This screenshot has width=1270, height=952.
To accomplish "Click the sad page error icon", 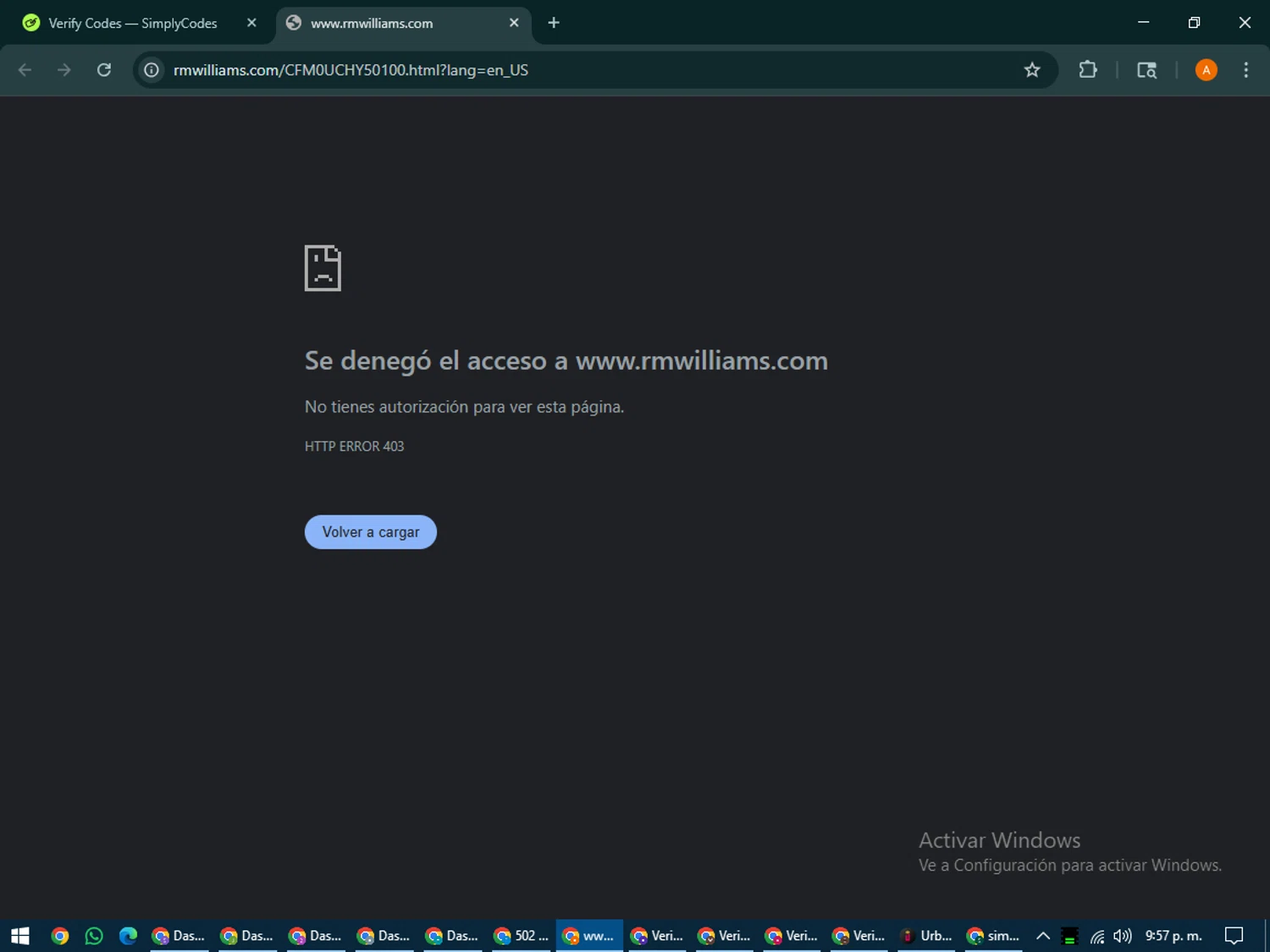I will (x=323, y=268).
